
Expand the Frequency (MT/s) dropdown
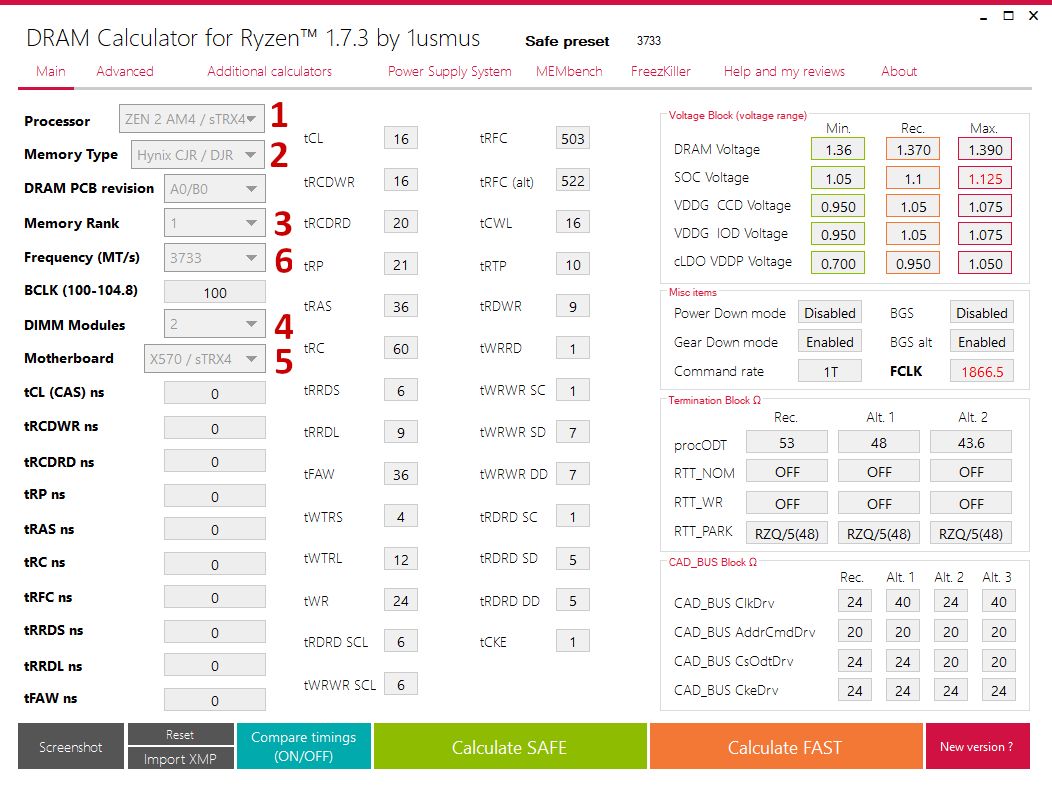click(215, 258)
